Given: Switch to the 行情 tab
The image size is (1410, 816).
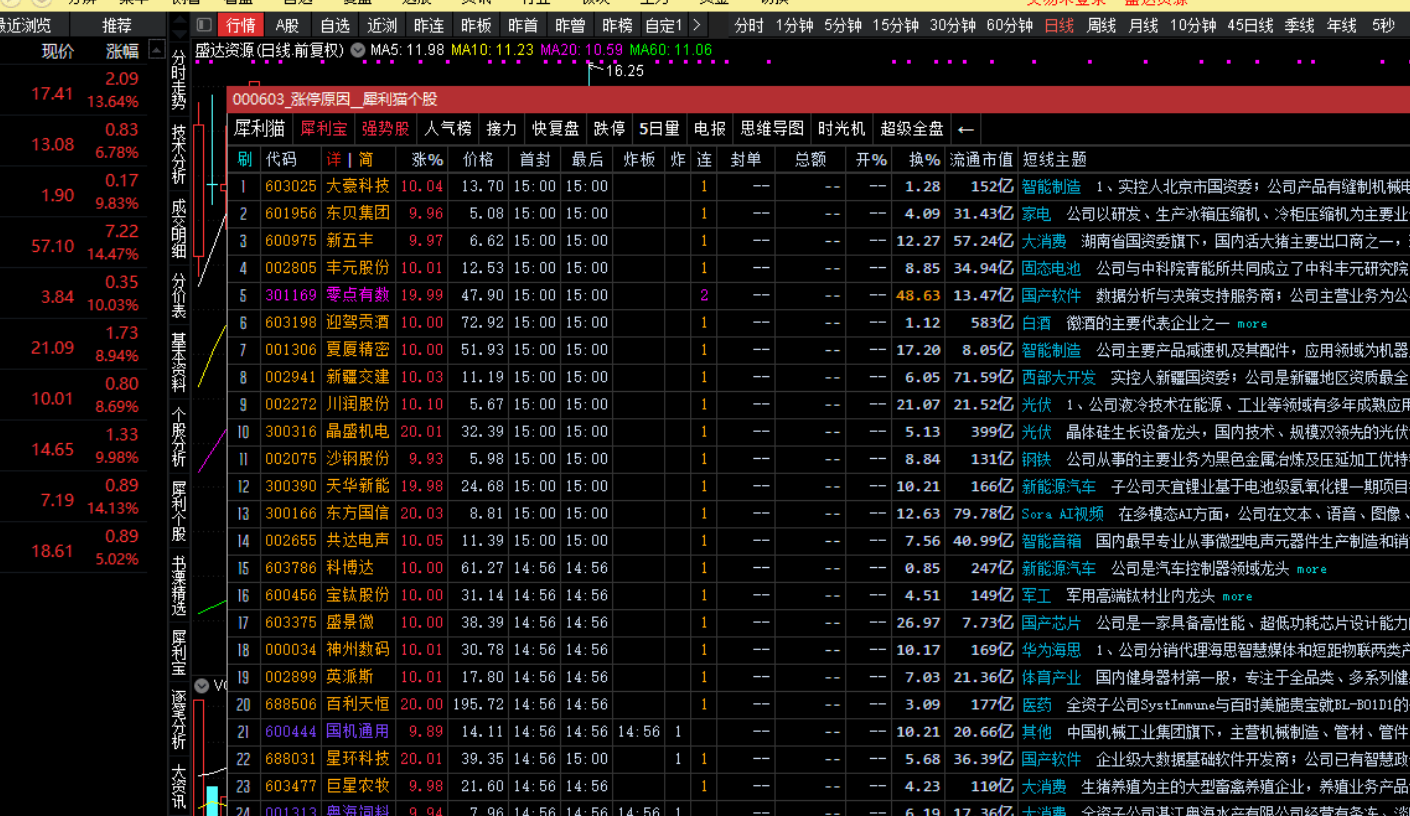Looking at the screenshot, I should pos(241,25).
